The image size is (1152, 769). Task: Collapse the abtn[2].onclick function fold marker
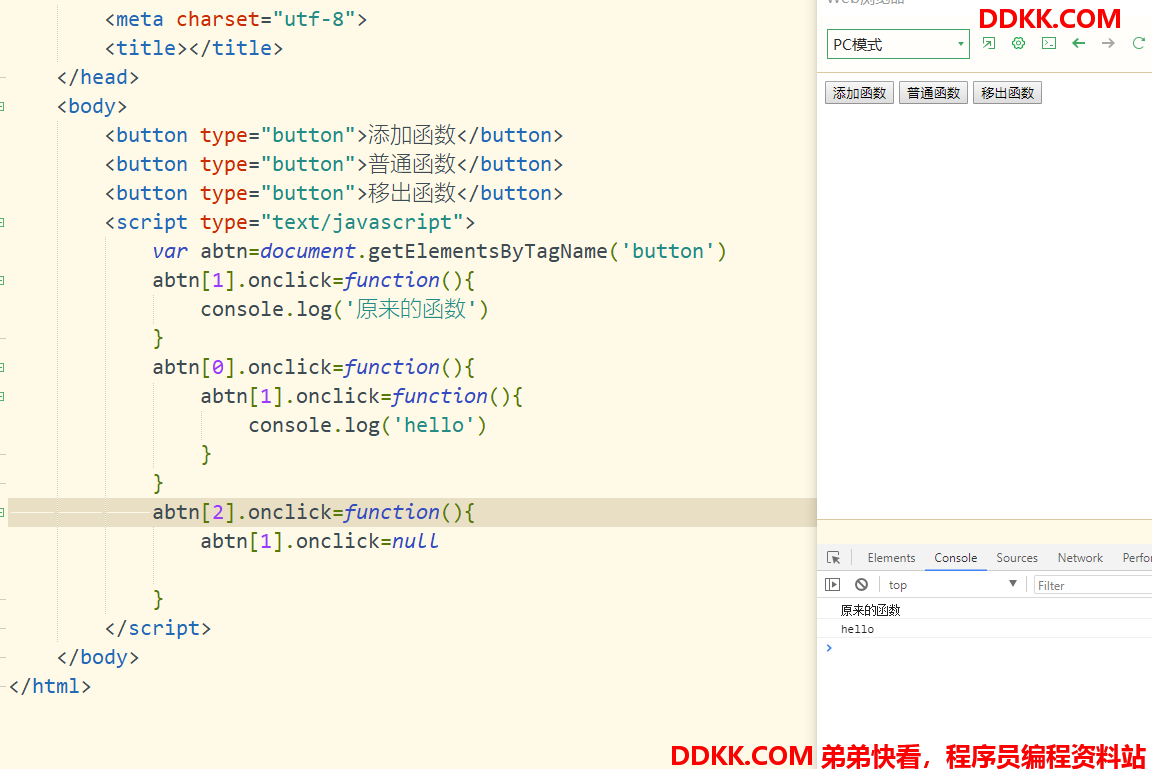coord(2,512)
